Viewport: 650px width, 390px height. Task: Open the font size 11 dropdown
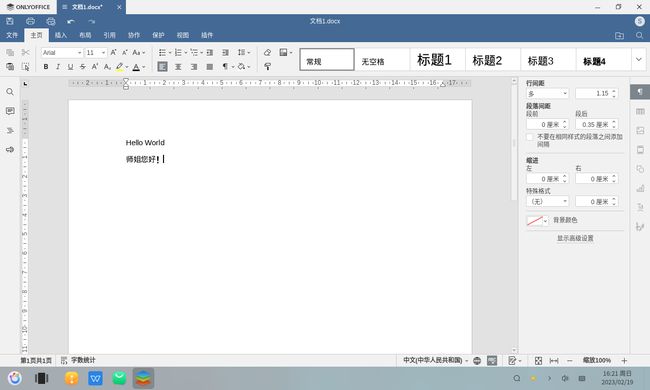coord(103,53)
